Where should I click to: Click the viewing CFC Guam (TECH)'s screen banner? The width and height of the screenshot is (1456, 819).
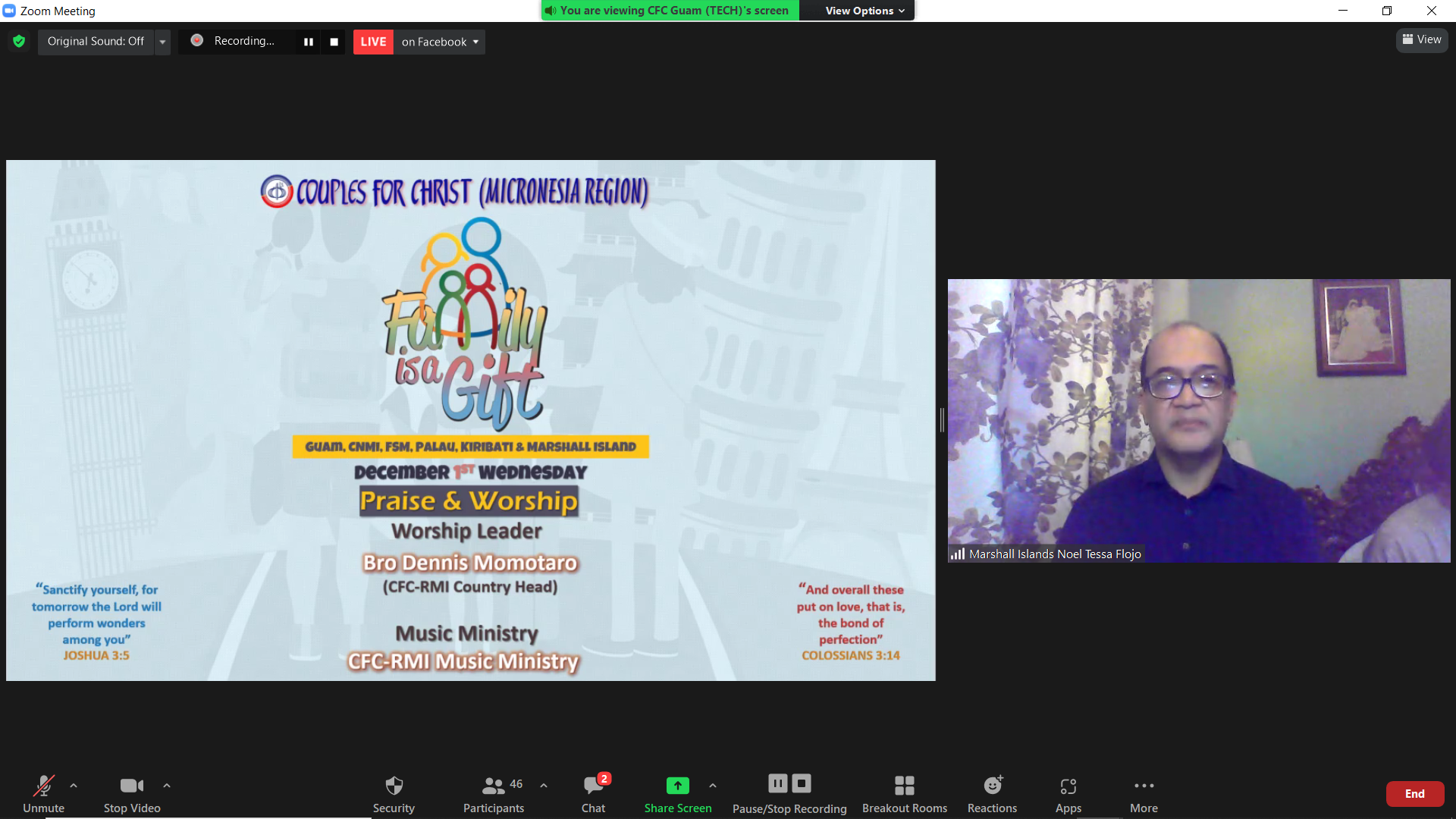[x=670, y=11]
